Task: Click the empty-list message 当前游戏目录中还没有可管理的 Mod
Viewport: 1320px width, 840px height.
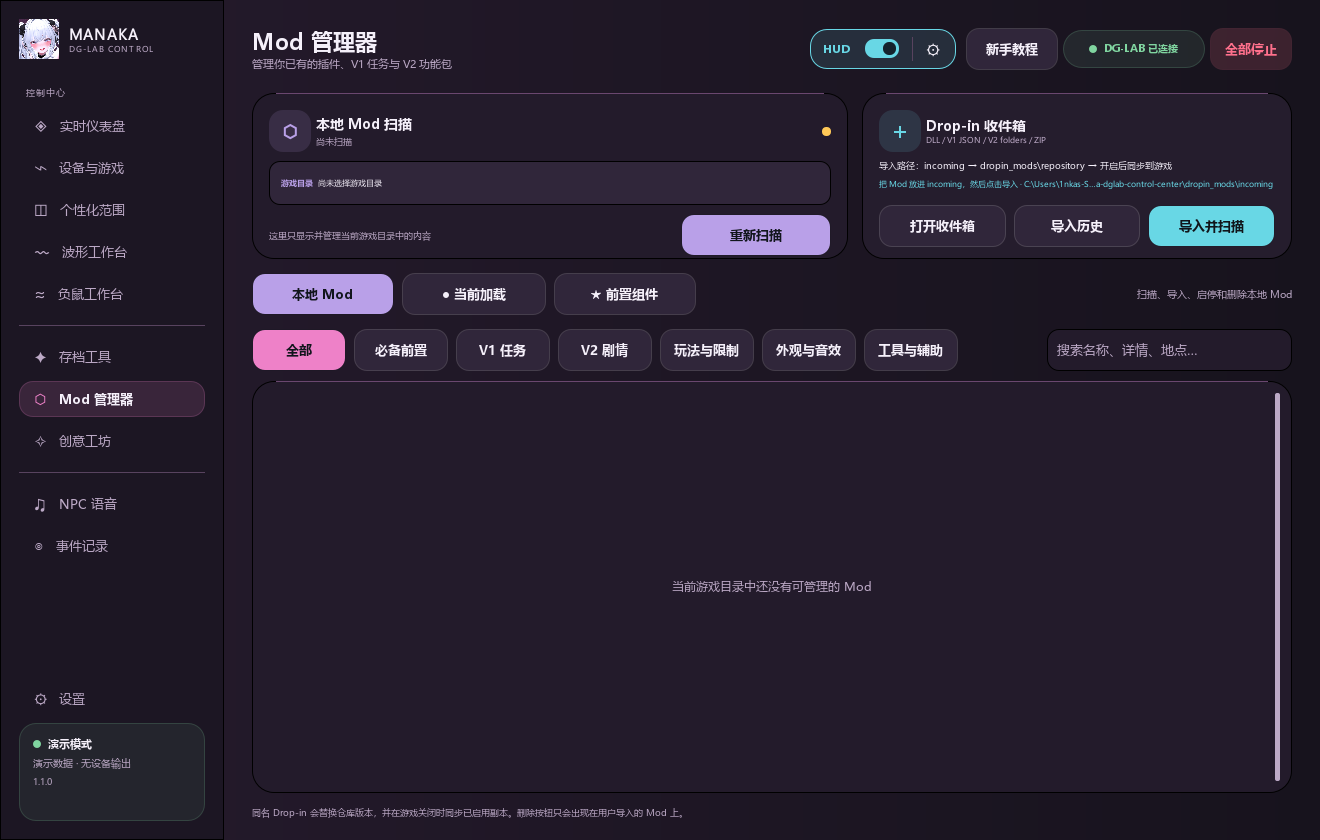Action: pos(772,587)
